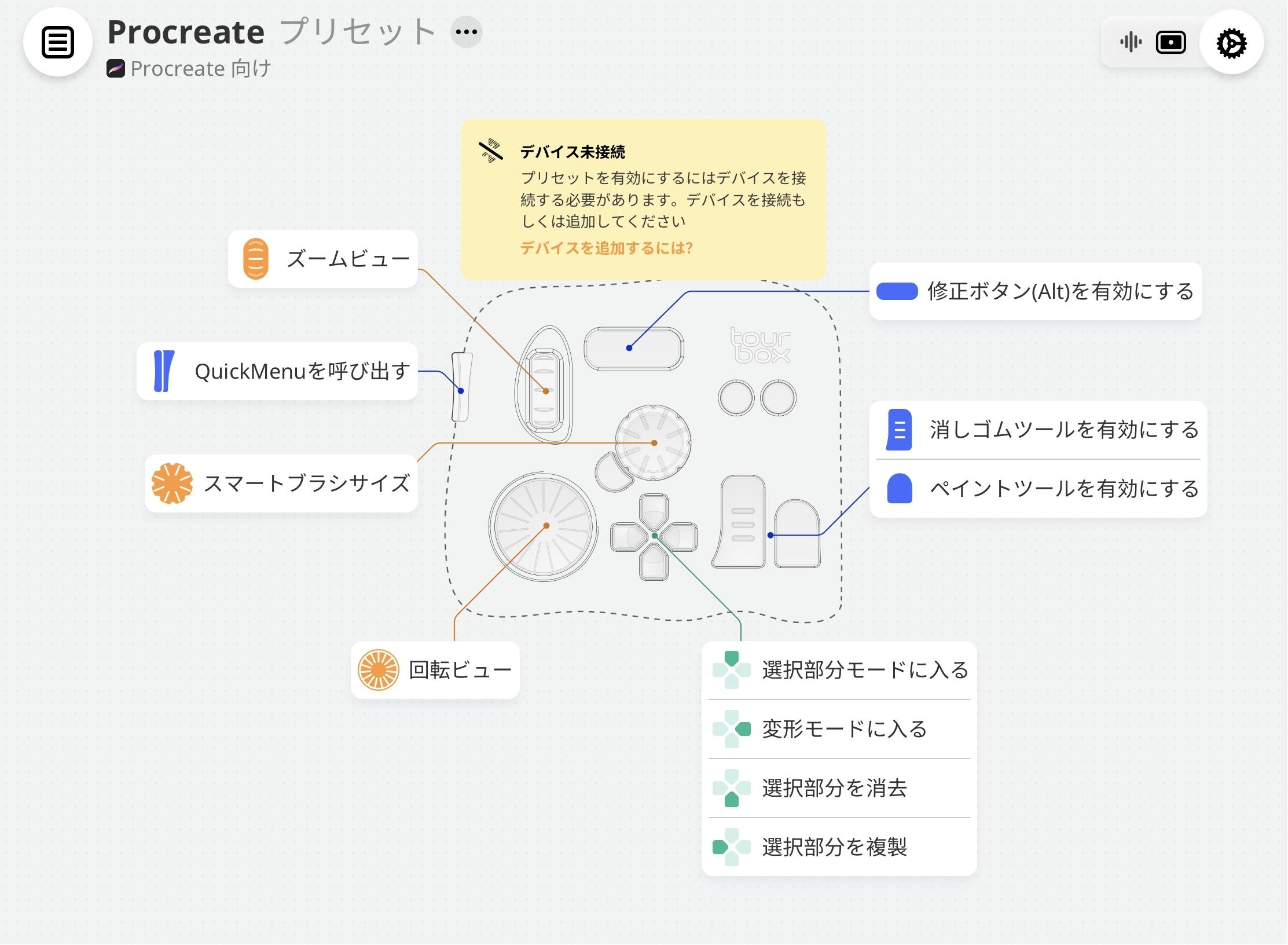Click the Procreate app icon beside 向け

click(116, 69)
